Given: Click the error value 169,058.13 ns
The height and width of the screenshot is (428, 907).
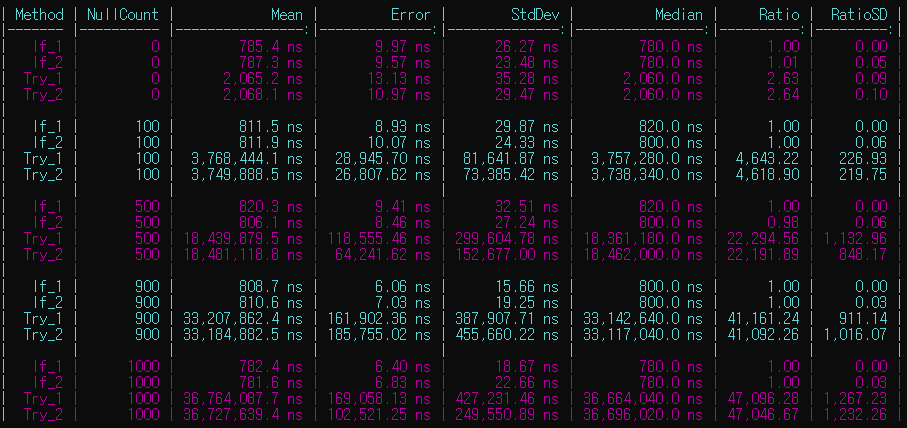Looking at the screenshot, I should coord(379,398).
